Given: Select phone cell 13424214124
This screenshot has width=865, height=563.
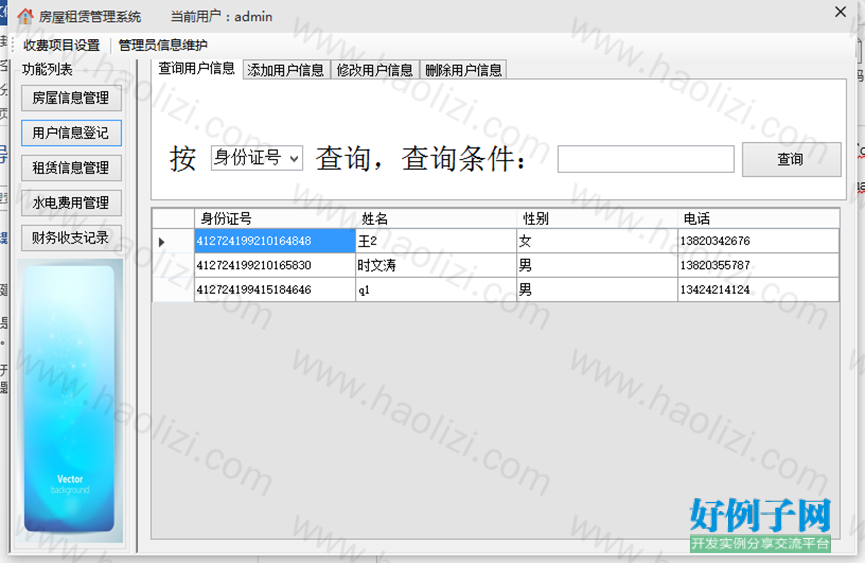Looking at the screenshot, I should (758, 289).
